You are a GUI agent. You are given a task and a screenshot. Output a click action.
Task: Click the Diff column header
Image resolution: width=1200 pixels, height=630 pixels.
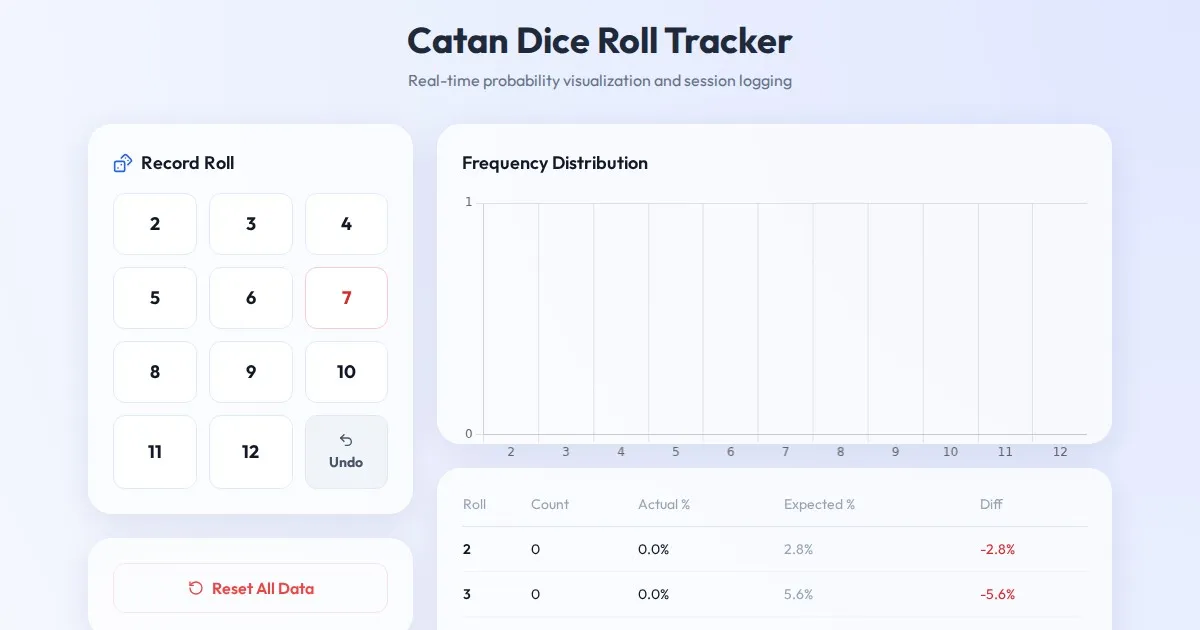(991, 504)
